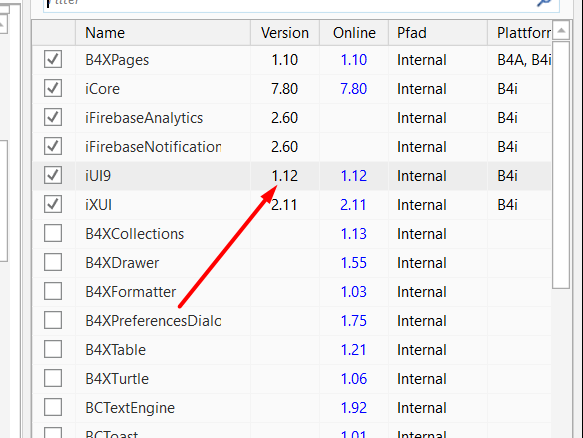This screenshot has width=583, height=438.
Task: Open online version link 1.75 for B4XPreferencesDialog
Action: pos(354,321)
